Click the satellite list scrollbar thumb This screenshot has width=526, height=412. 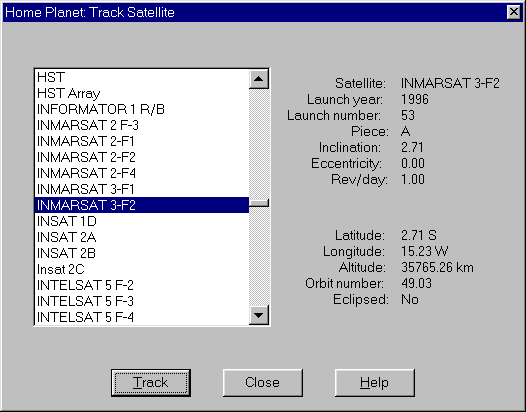tap(259, 203)
